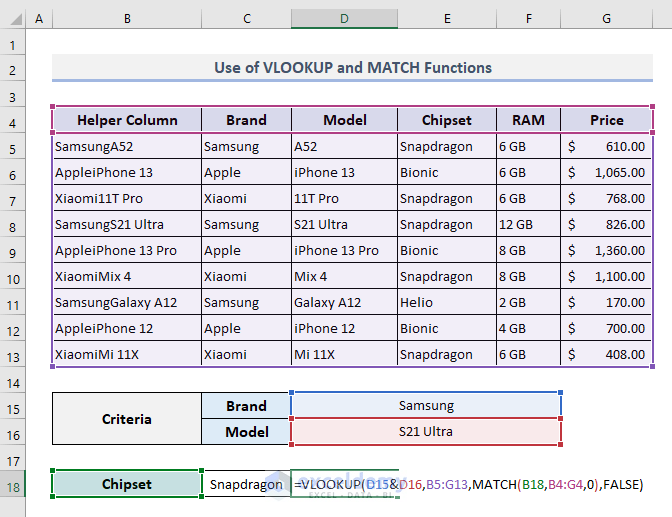Select RAM cell '4 GB'
The height and width of the screenshot is (517, 672).
[x=528, y=328]
